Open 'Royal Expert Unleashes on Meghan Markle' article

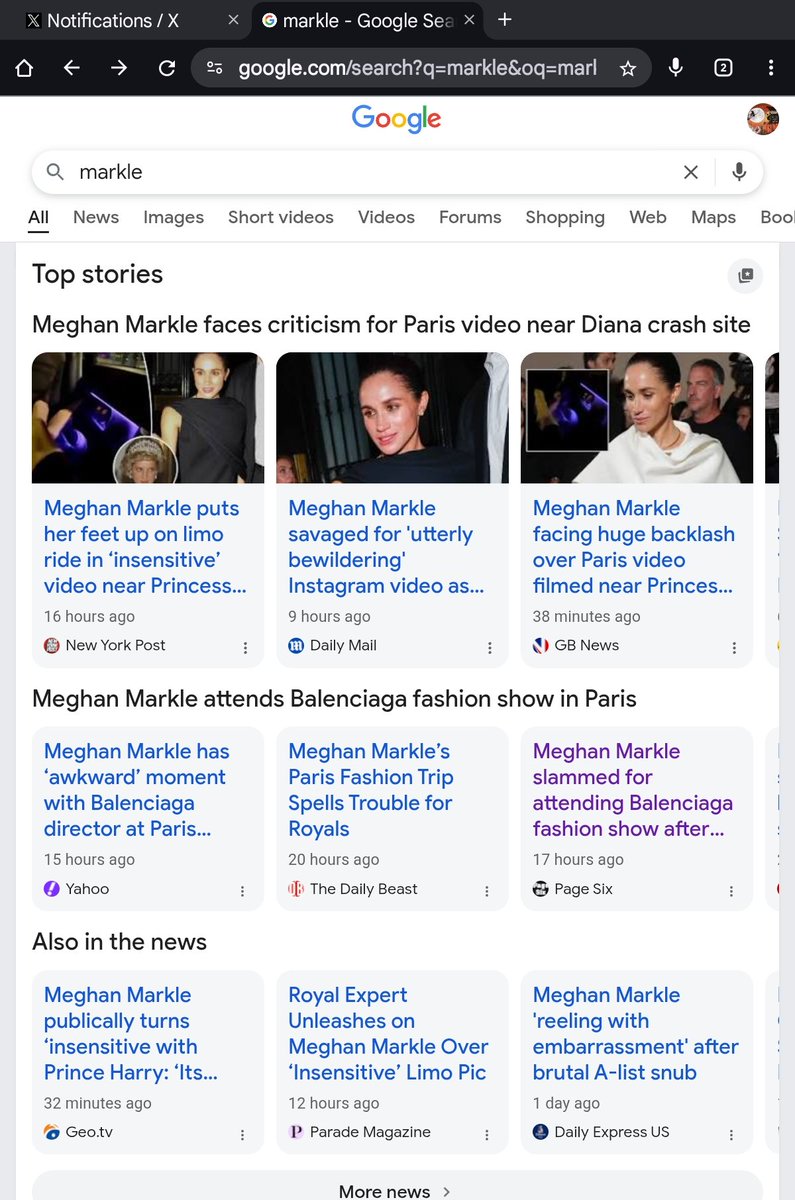pos(388,1034)
